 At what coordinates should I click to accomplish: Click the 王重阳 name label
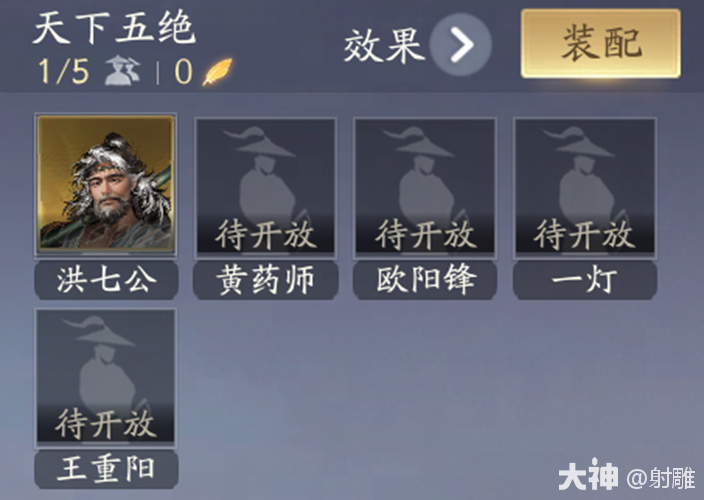[x=106, y=469]
